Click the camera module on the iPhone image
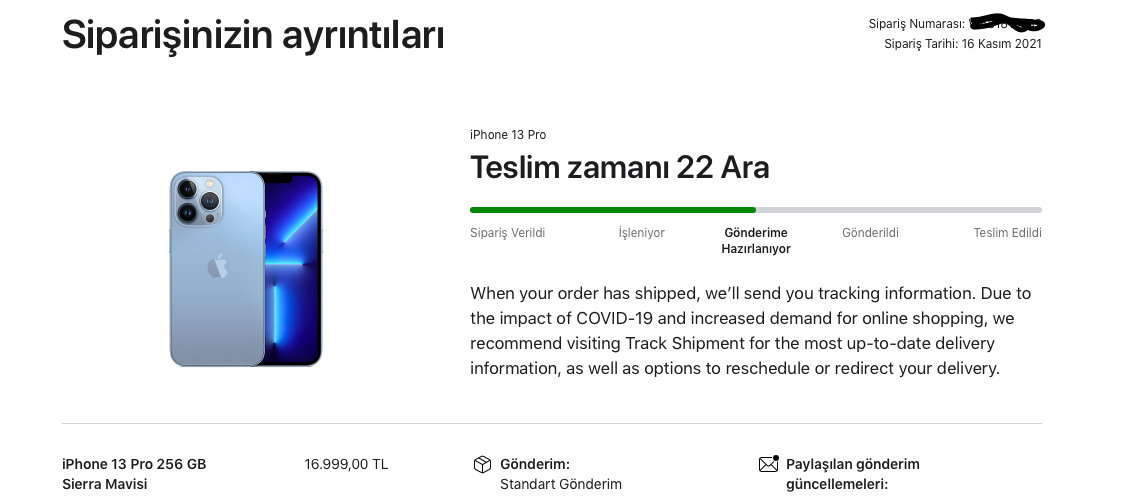The image size is (1142, 497). click(199, 199)
